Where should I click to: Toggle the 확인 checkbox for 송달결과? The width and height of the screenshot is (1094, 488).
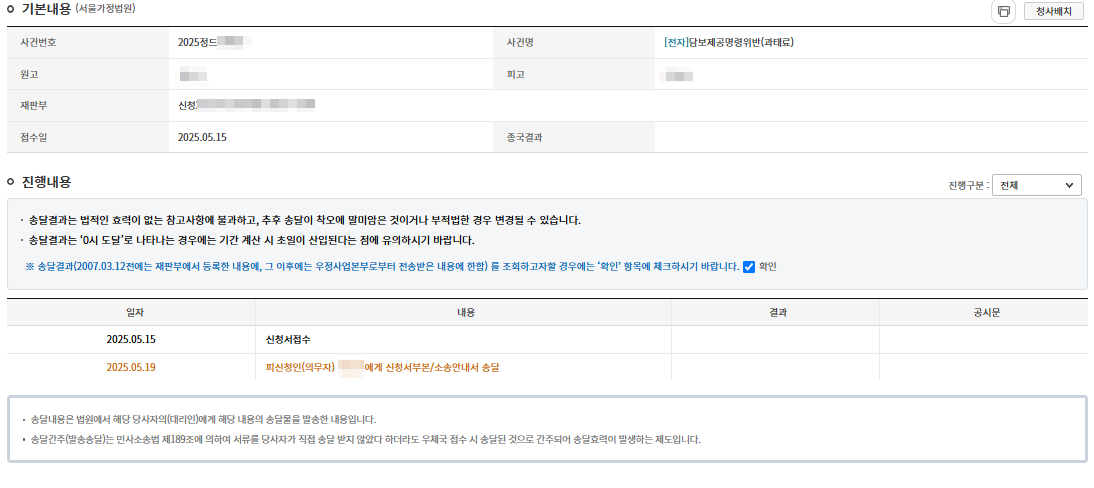point(749,267)
